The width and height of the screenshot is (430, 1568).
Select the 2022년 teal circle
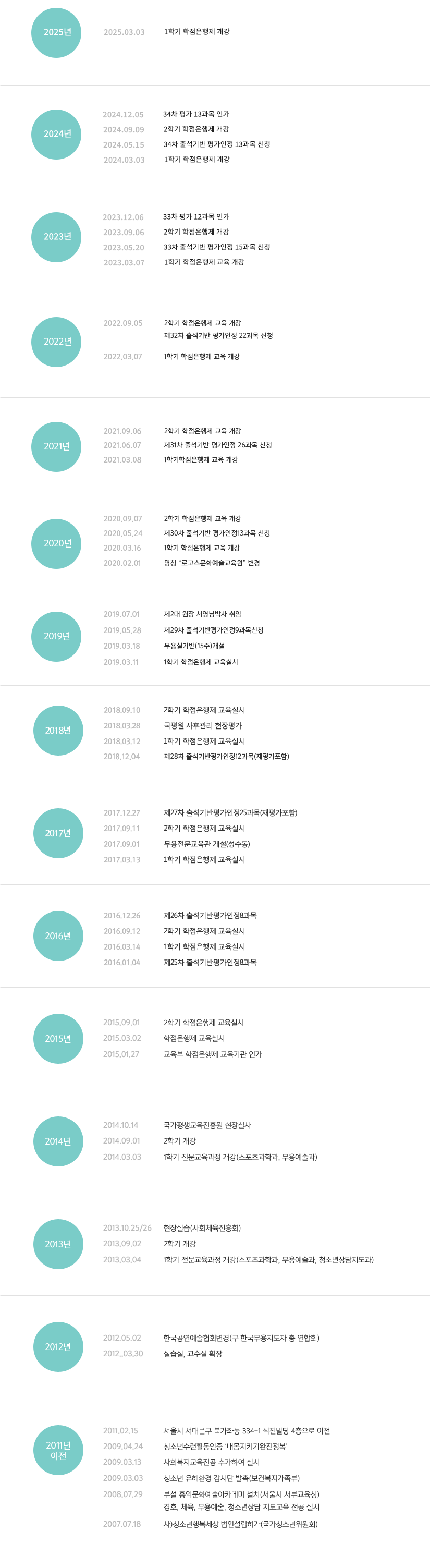point(57,342)
